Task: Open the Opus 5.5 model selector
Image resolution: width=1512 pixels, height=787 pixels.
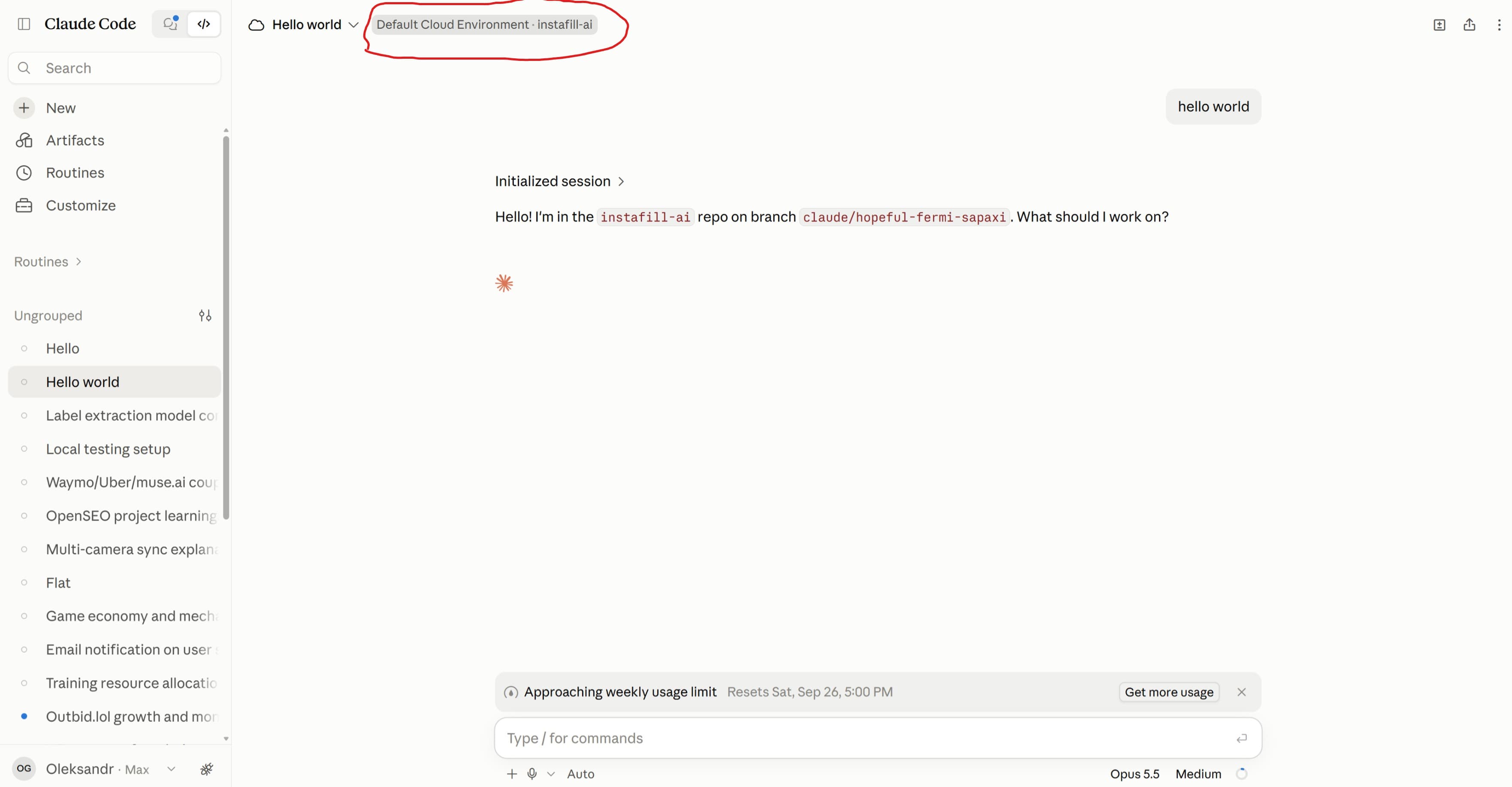Action: pos(1134,774)
